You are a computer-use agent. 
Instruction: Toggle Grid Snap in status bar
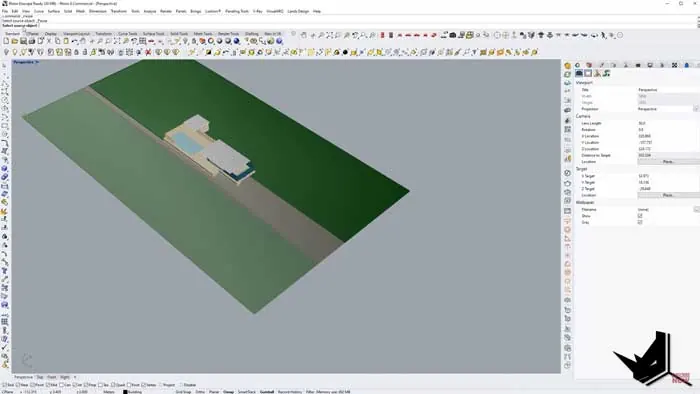183,392
